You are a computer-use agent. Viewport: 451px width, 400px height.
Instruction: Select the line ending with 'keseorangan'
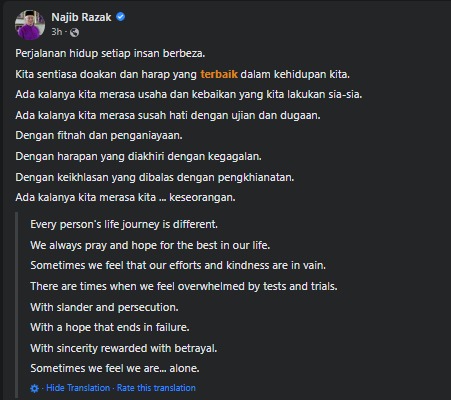click(125, 197)
